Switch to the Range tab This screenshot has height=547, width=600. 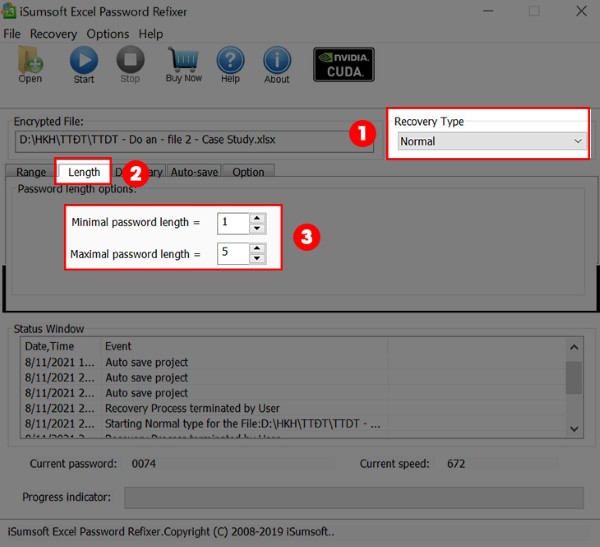30,172
